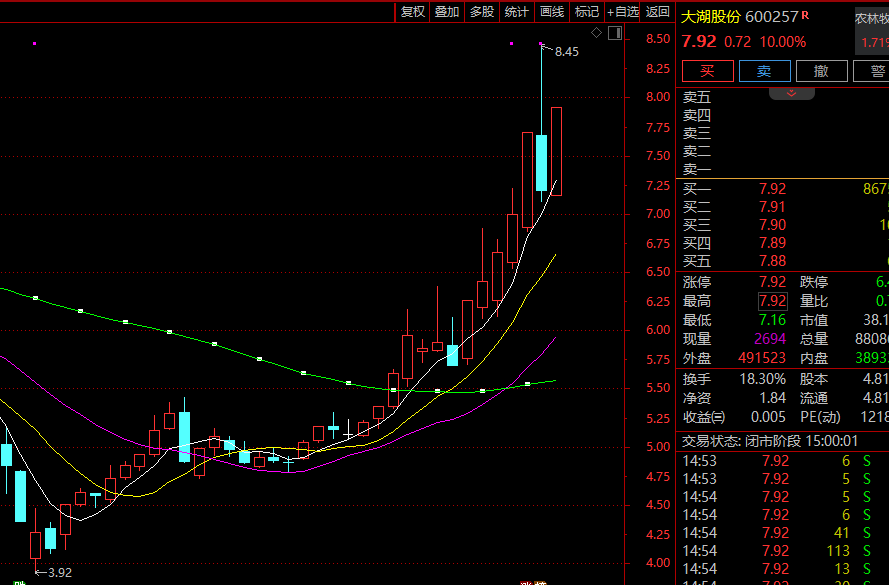Click the 3.92 low price annotation
This screenshot has height=585, width=889.
60,573
